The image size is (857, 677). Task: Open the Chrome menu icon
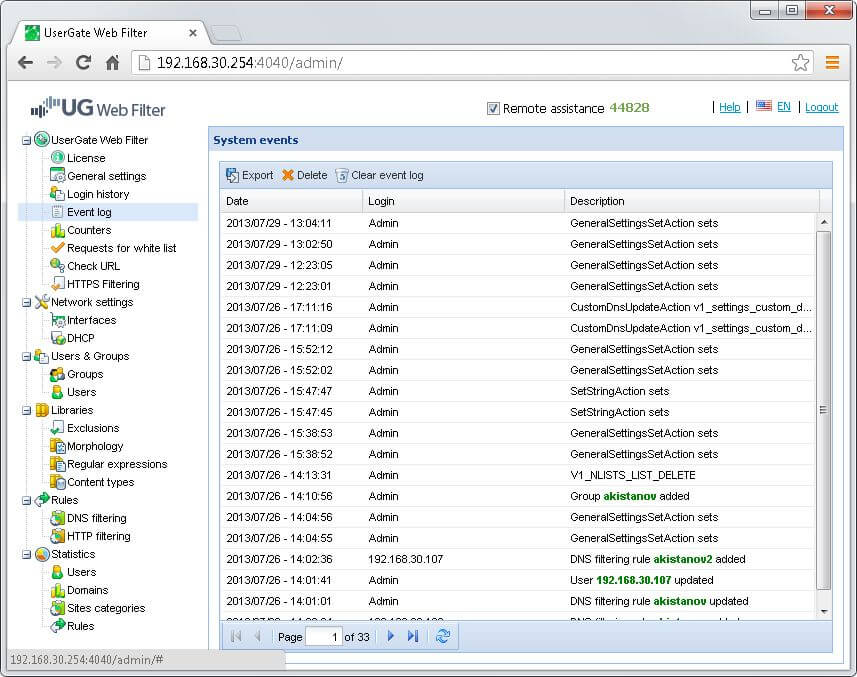click(832, 62)
